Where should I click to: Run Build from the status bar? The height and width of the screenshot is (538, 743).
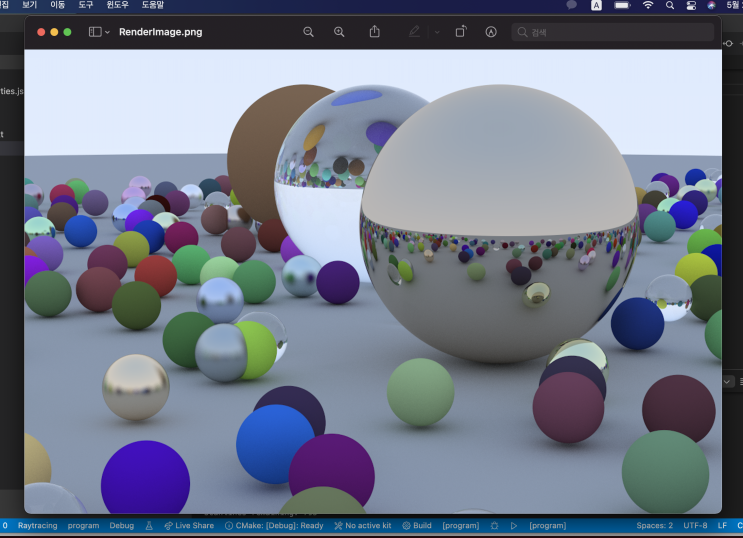click(417, 525)
